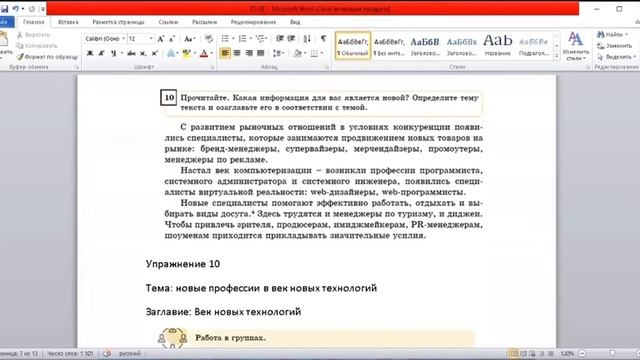Apply text effects glowing A
The width and height of the screenshot is (640, 360).
pyautogui.click(x=171, y=53)
